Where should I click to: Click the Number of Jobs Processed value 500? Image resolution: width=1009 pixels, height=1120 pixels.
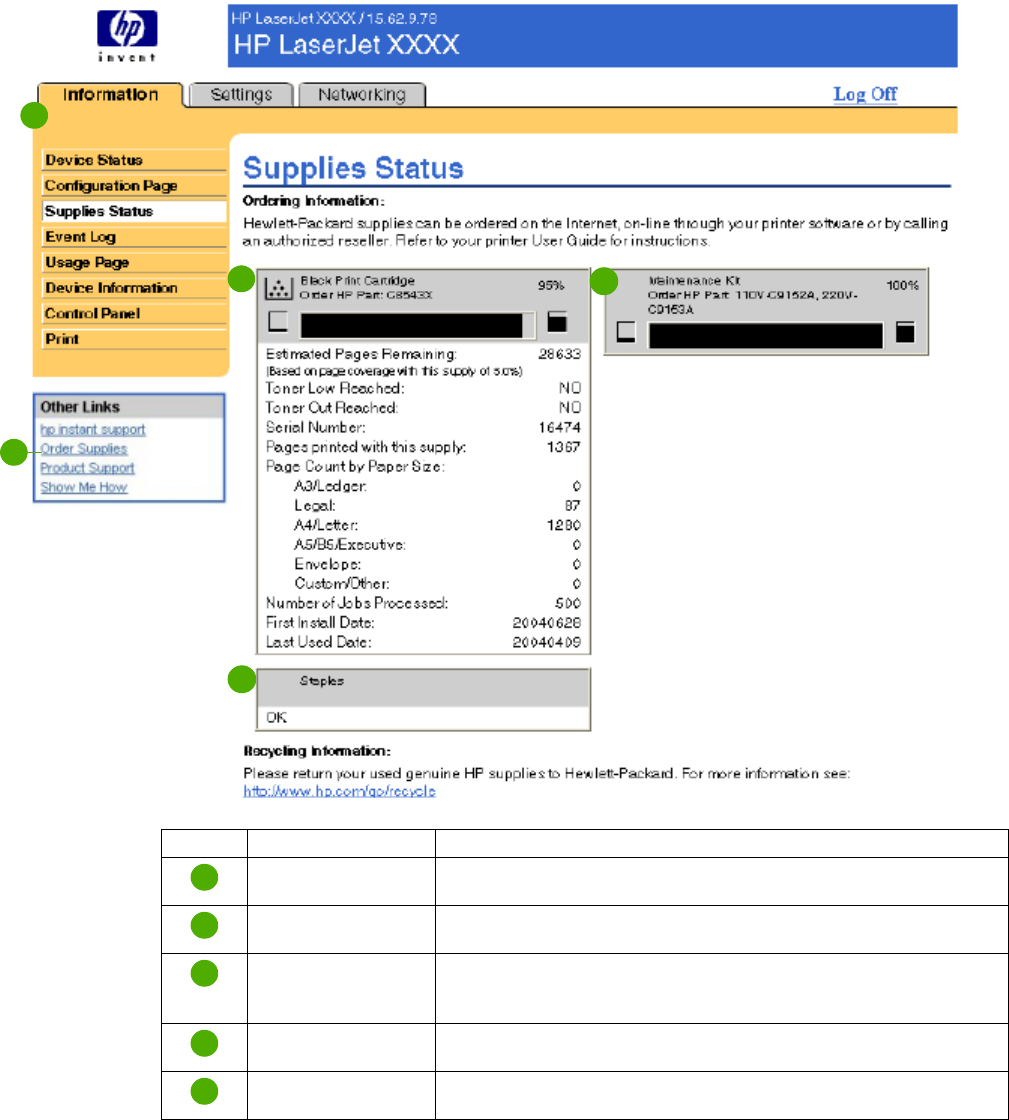click(568, 604)
